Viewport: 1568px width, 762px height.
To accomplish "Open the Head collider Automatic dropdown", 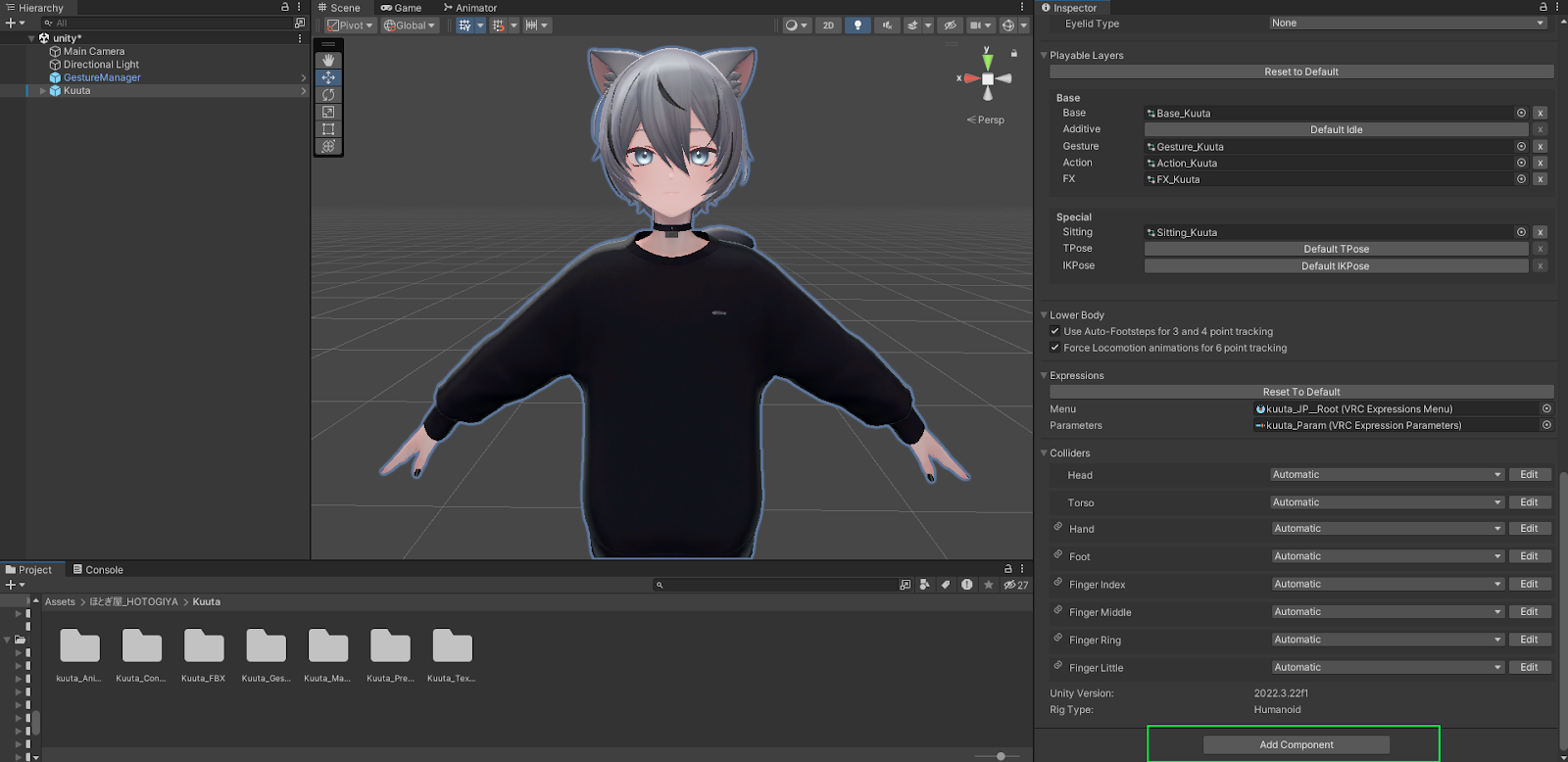I will tap(1387, 474).
